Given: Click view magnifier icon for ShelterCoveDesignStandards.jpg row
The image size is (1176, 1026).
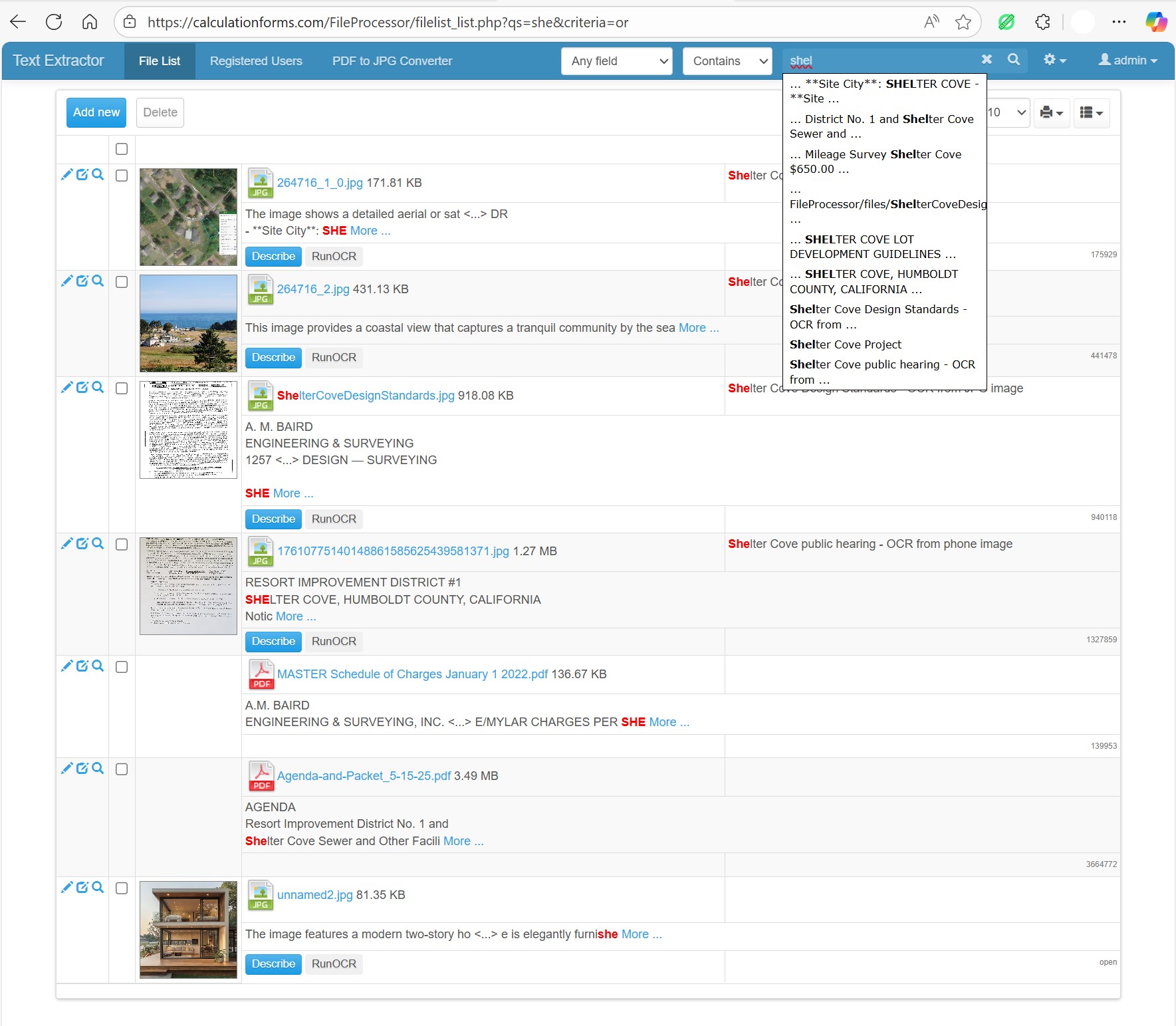Looking at the screenshot, I should [x=98, y=387].
